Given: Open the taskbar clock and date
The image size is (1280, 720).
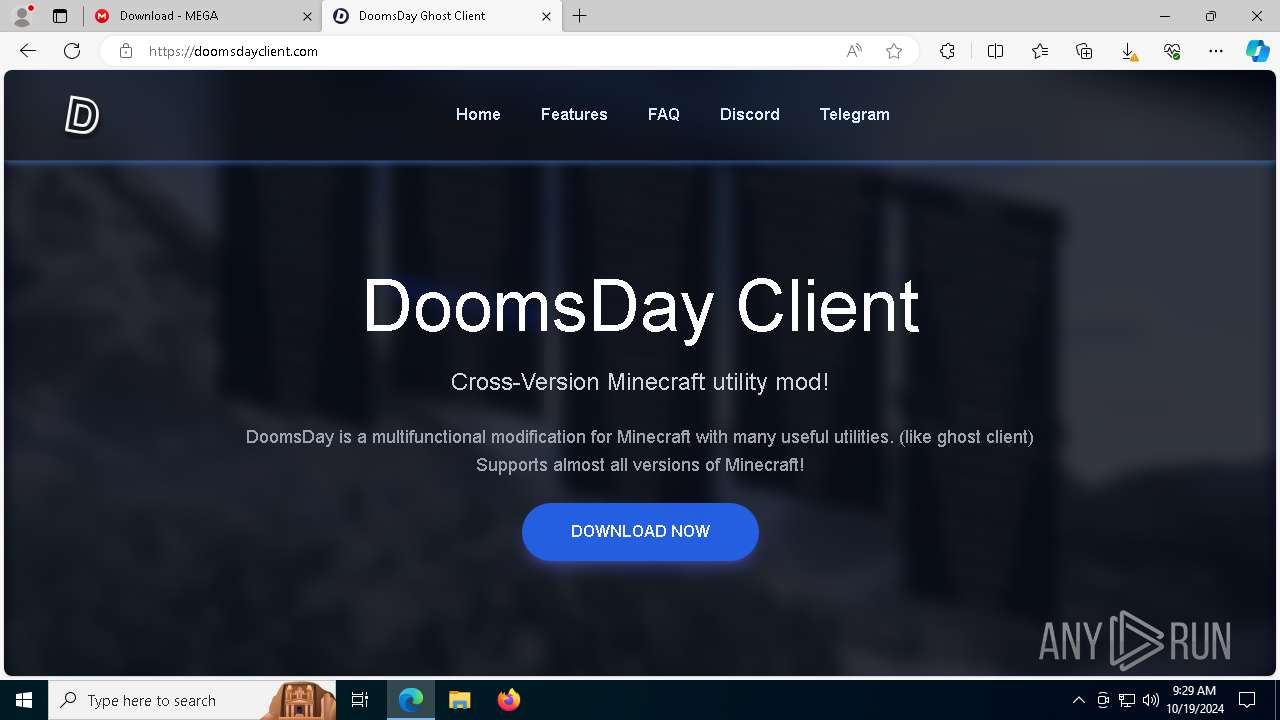Looking at the screenshot, I should point(1195,700).
